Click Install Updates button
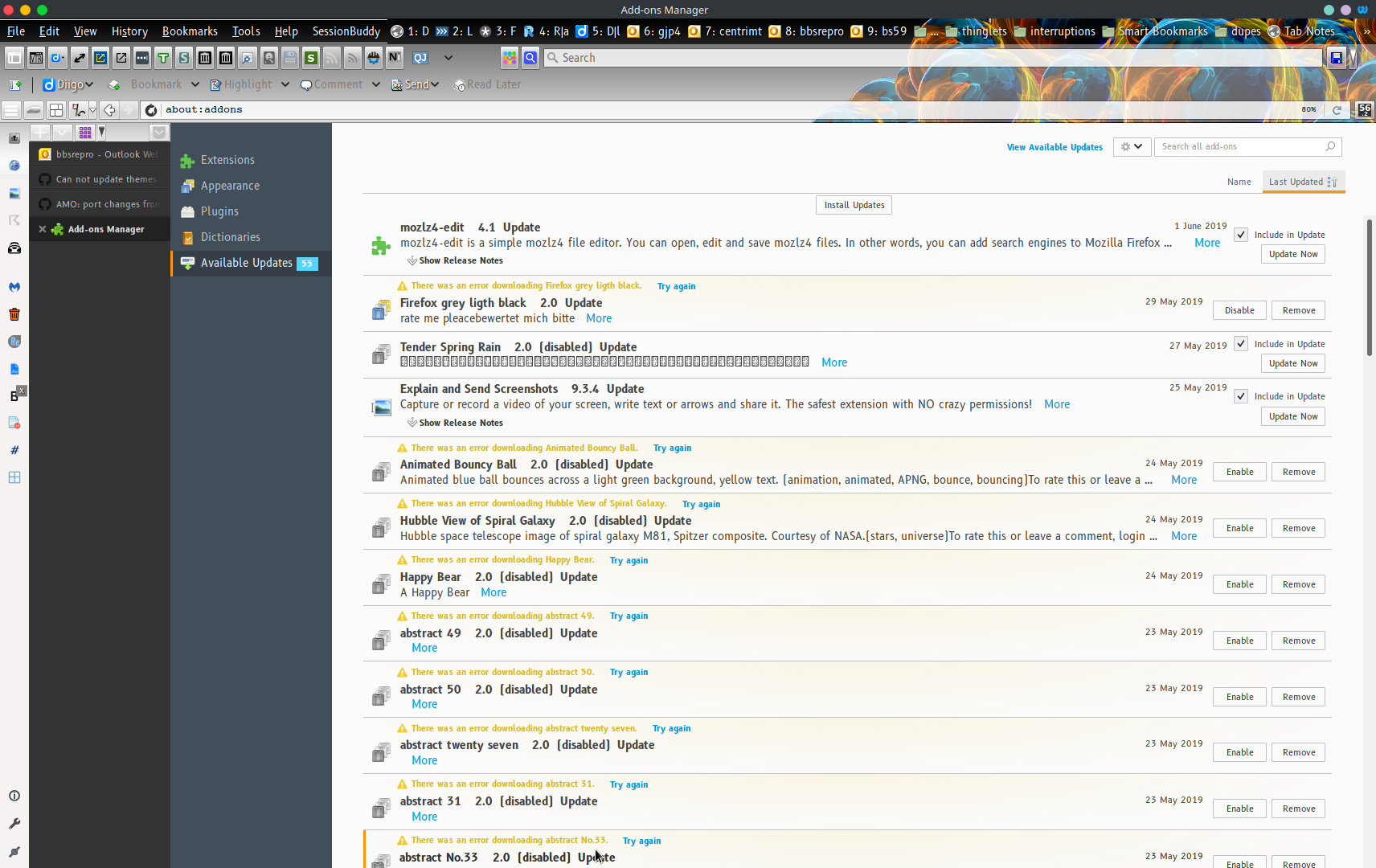 854,205
